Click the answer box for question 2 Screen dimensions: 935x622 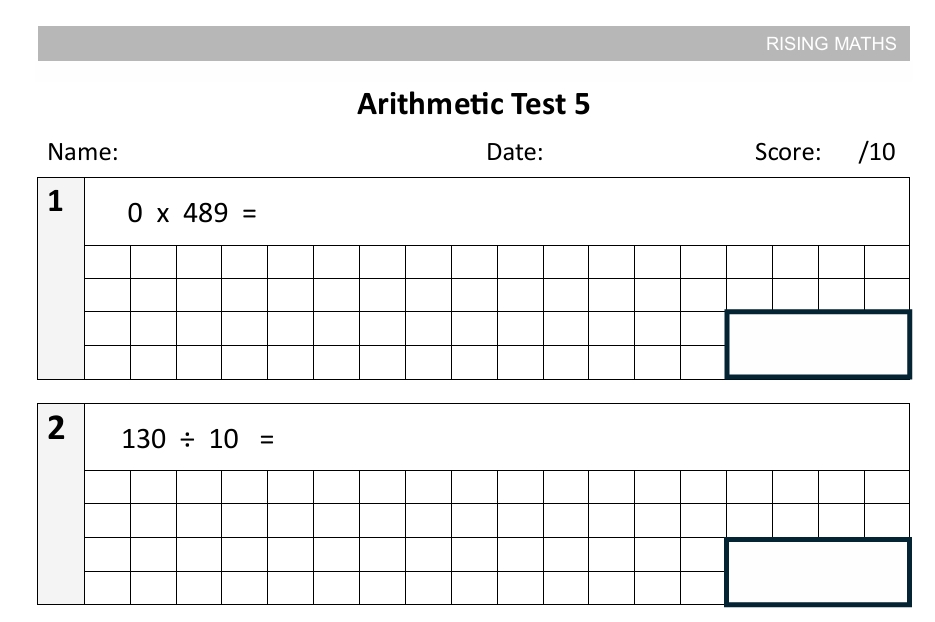(817, 572)
